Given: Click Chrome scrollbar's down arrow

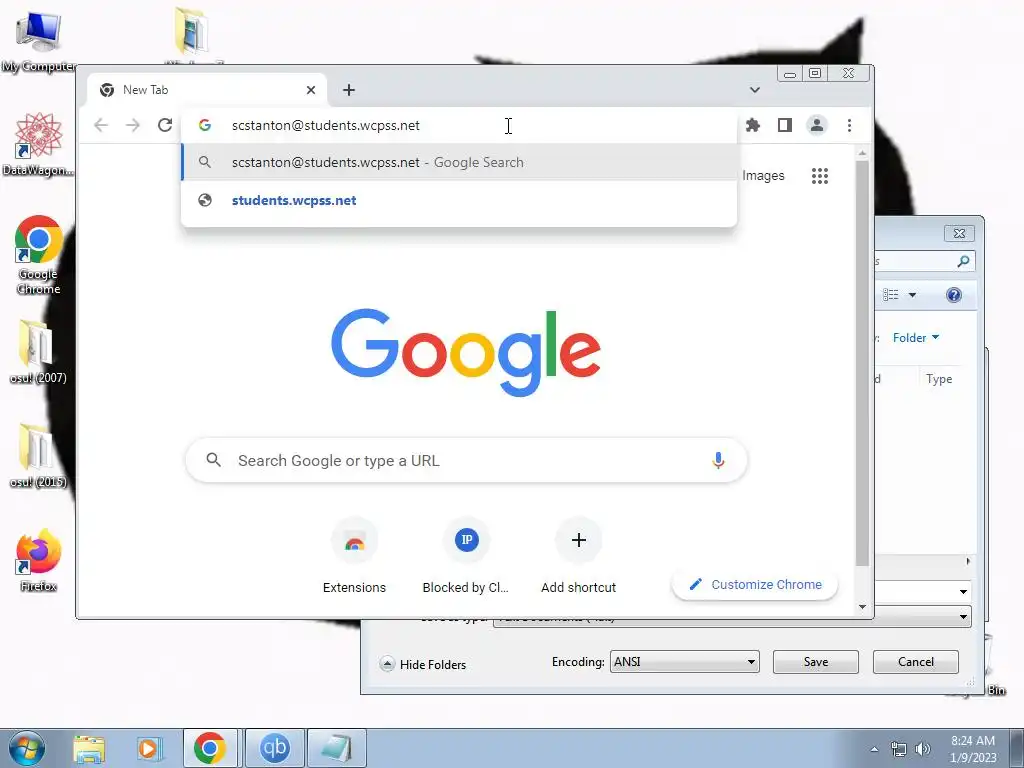Looking at the screenshot, I should [862, 607].
